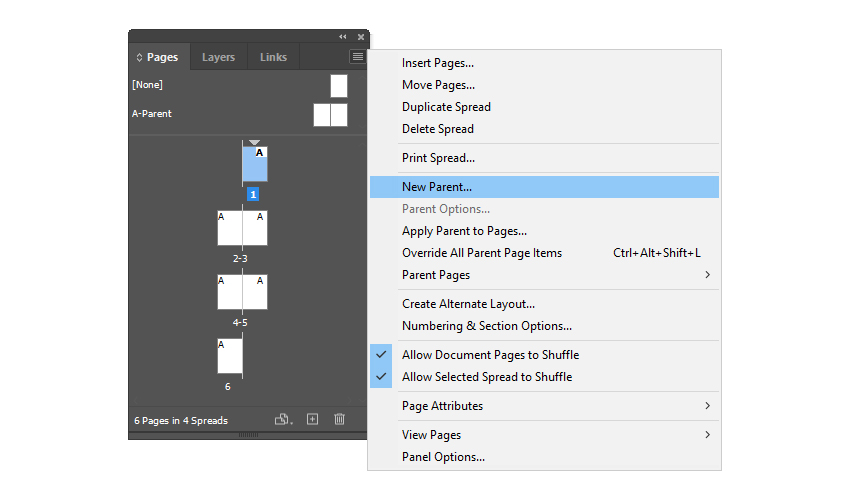Toggle Allow Selected Spread to Shuffle
This screenshot has width=850, height=500.
pyautogui.click(x=544, y=377)
